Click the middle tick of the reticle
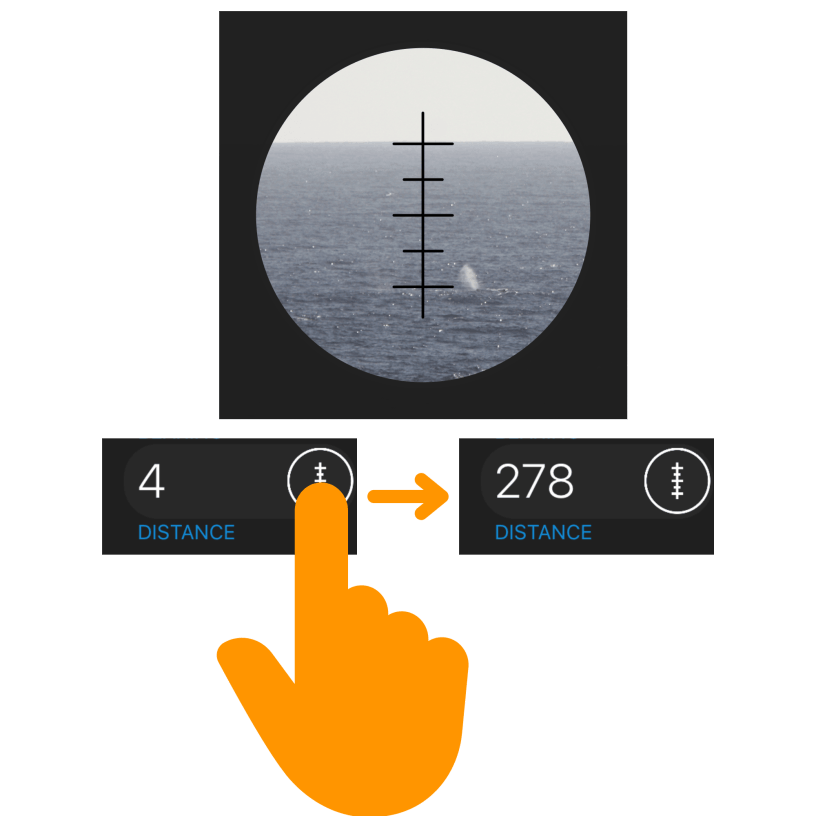 coord(423,215)
